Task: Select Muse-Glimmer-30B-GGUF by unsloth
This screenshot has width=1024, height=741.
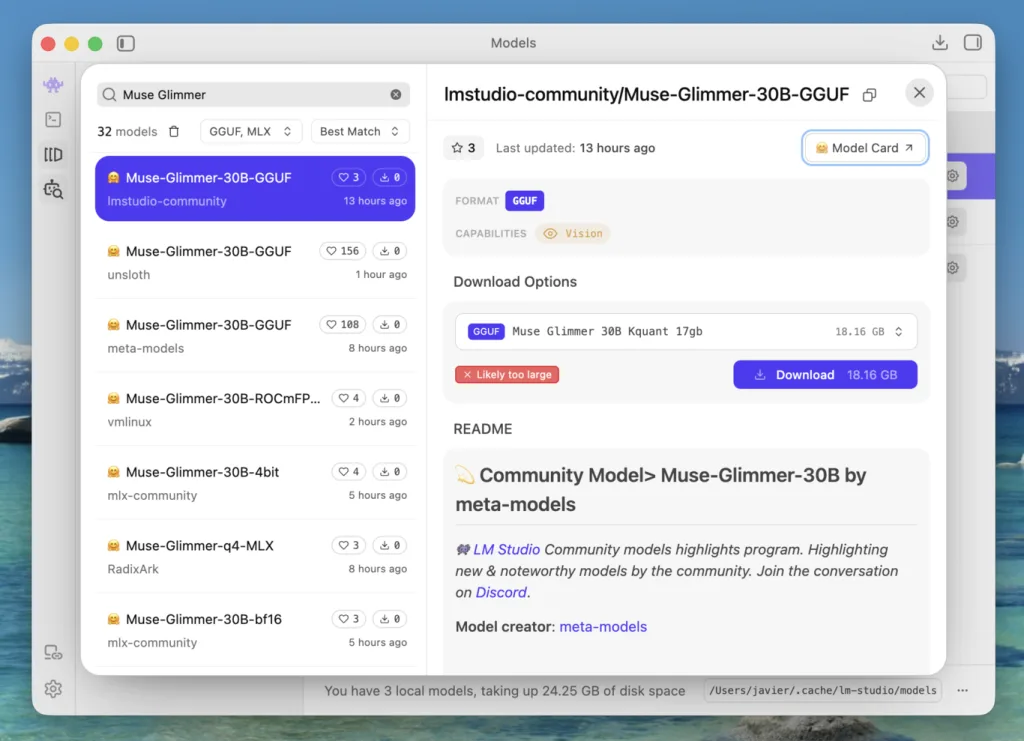Action: click(x=255, y=262)
